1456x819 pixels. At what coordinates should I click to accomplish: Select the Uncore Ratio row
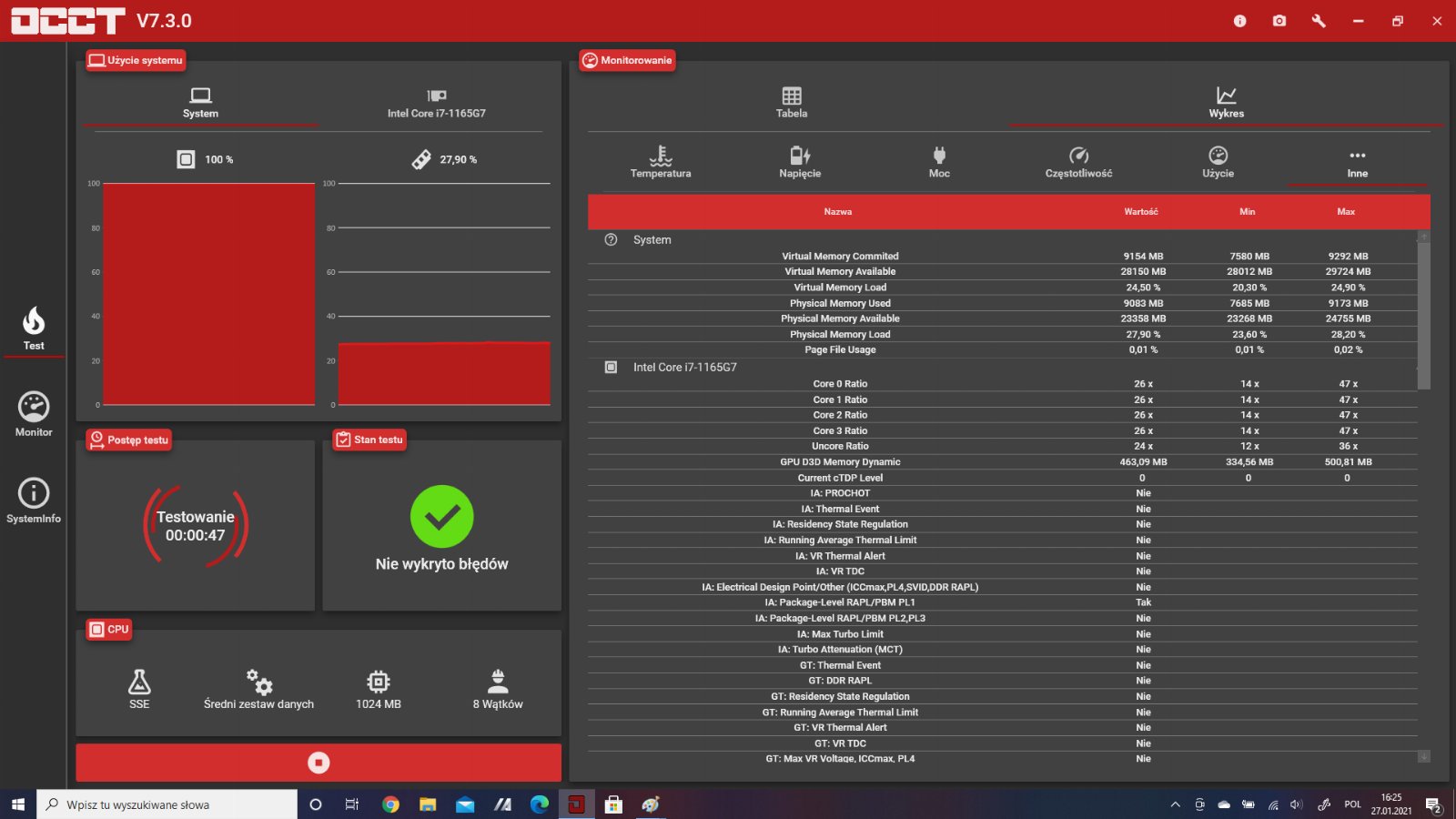[1002, 446]
